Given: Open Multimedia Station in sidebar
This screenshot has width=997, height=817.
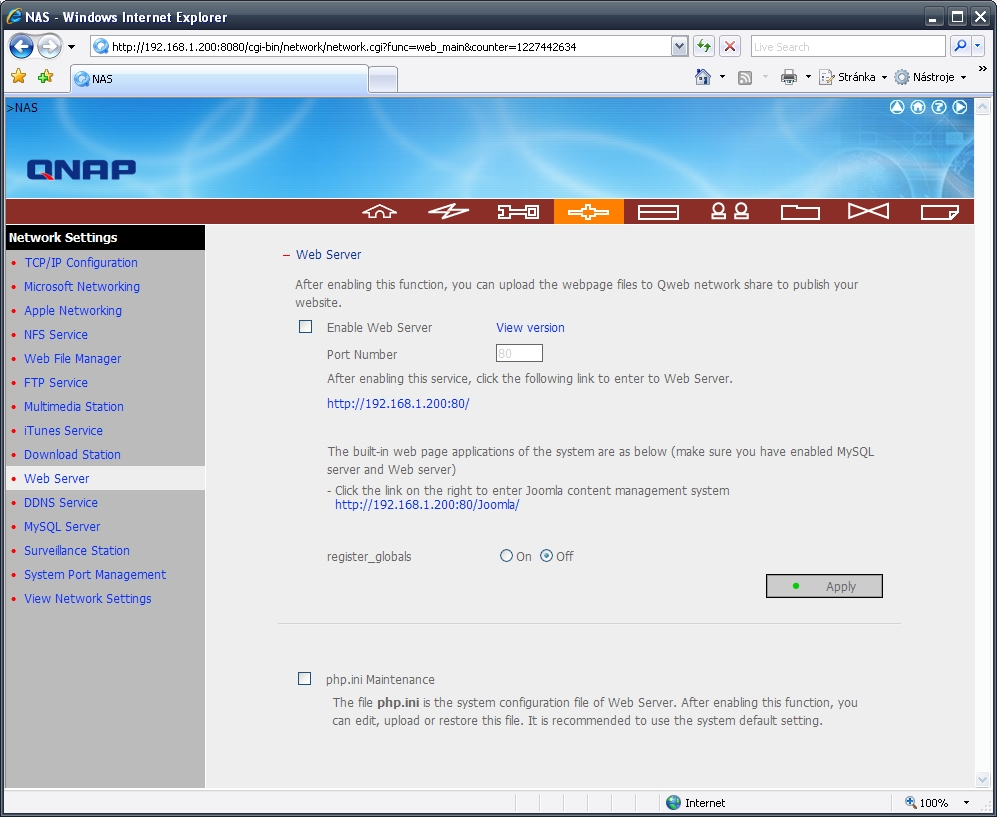Looking at the screenshot, I should [74, 406].
